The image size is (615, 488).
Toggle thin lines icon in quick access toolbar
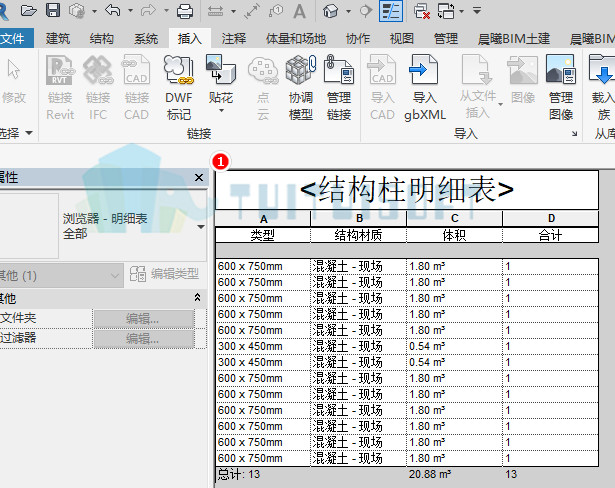(391, 11)
